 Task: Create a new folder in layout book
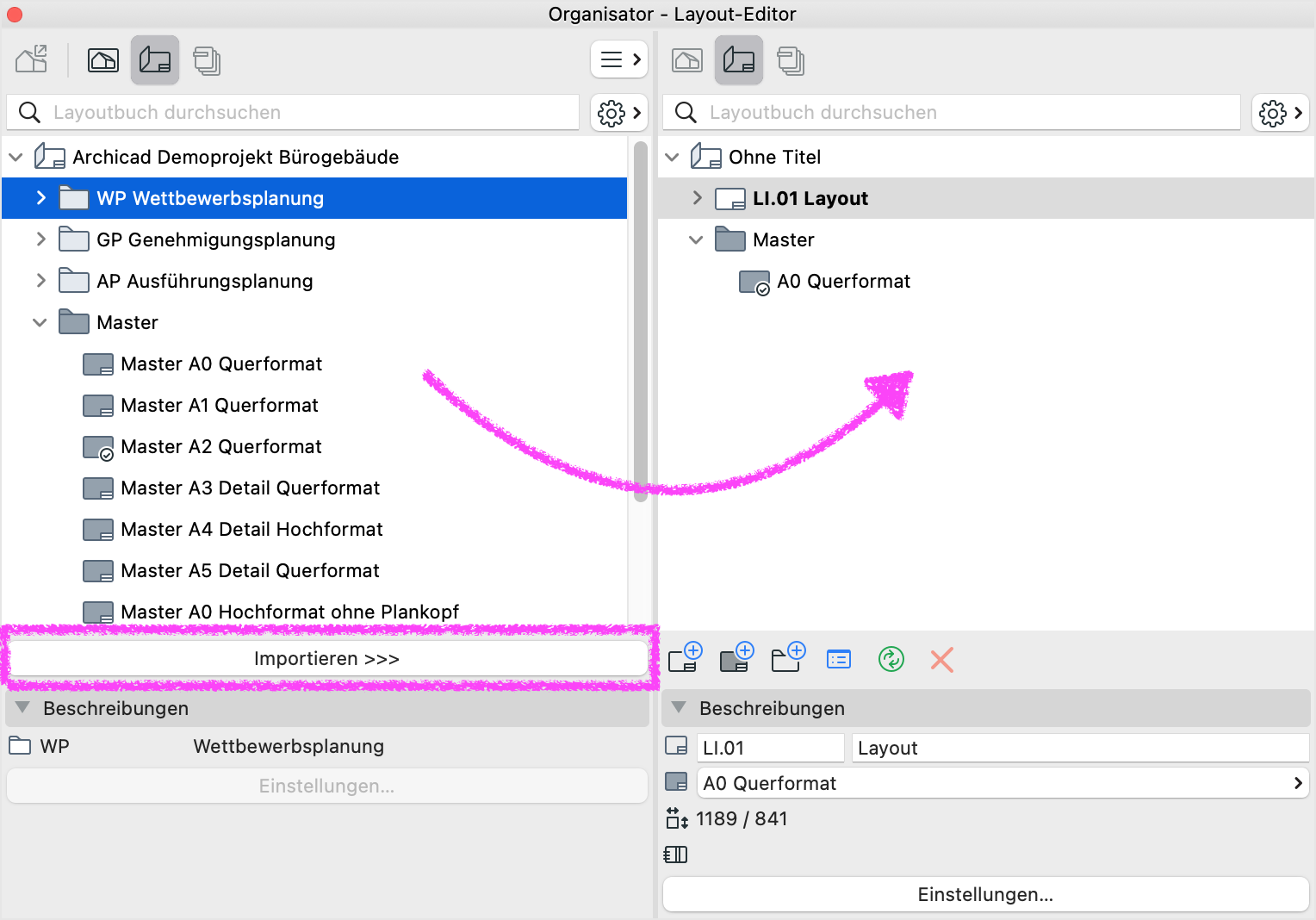point(788,659)
